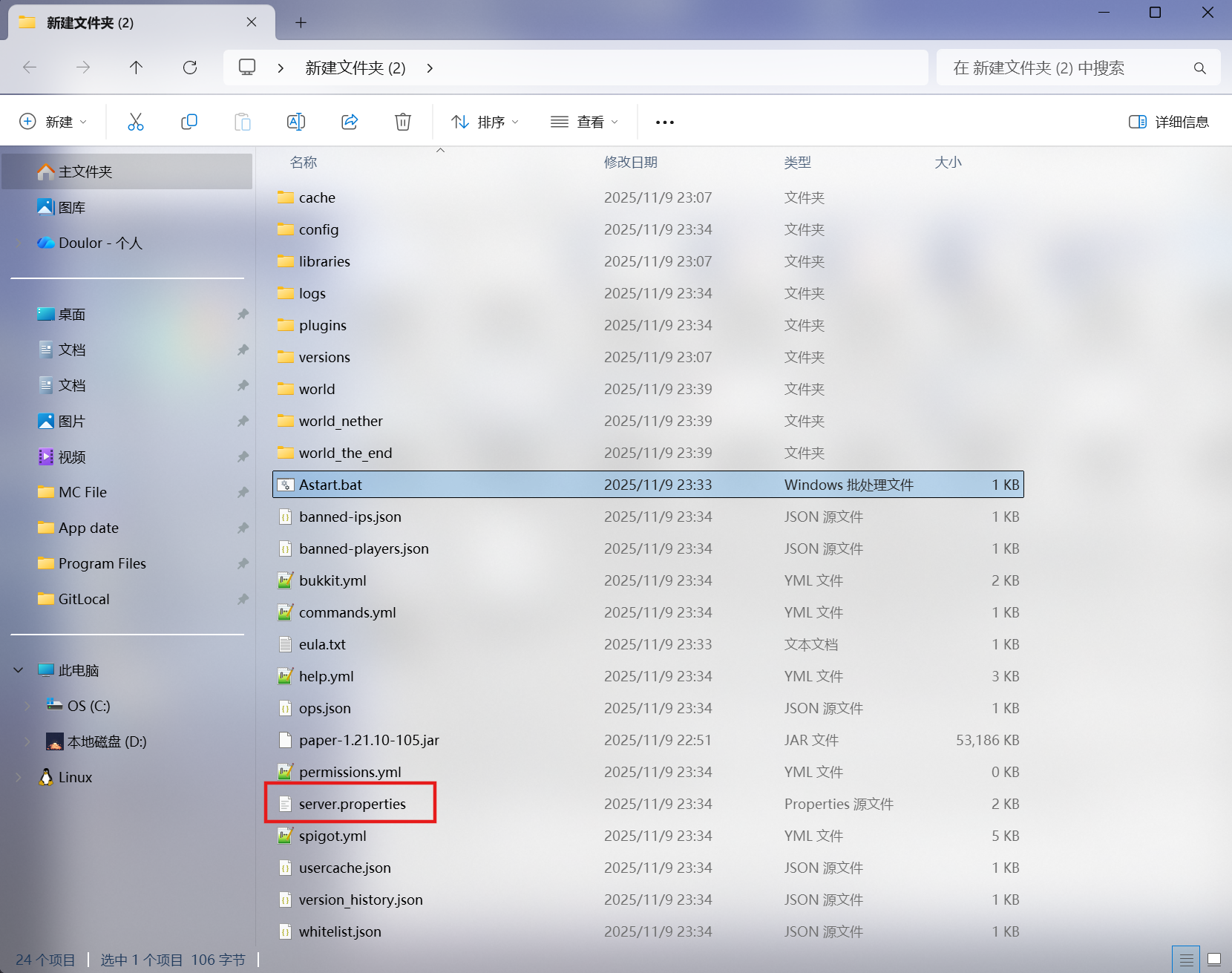Select the server.properties file
The image size is (1232, 973).
pyautogui.click(x=352, y=804)
